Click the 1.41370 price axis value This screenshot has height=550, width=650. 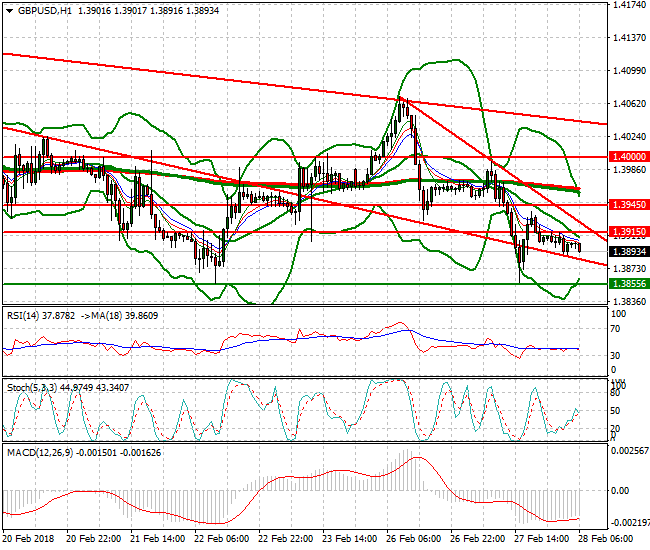pos(630,38)
